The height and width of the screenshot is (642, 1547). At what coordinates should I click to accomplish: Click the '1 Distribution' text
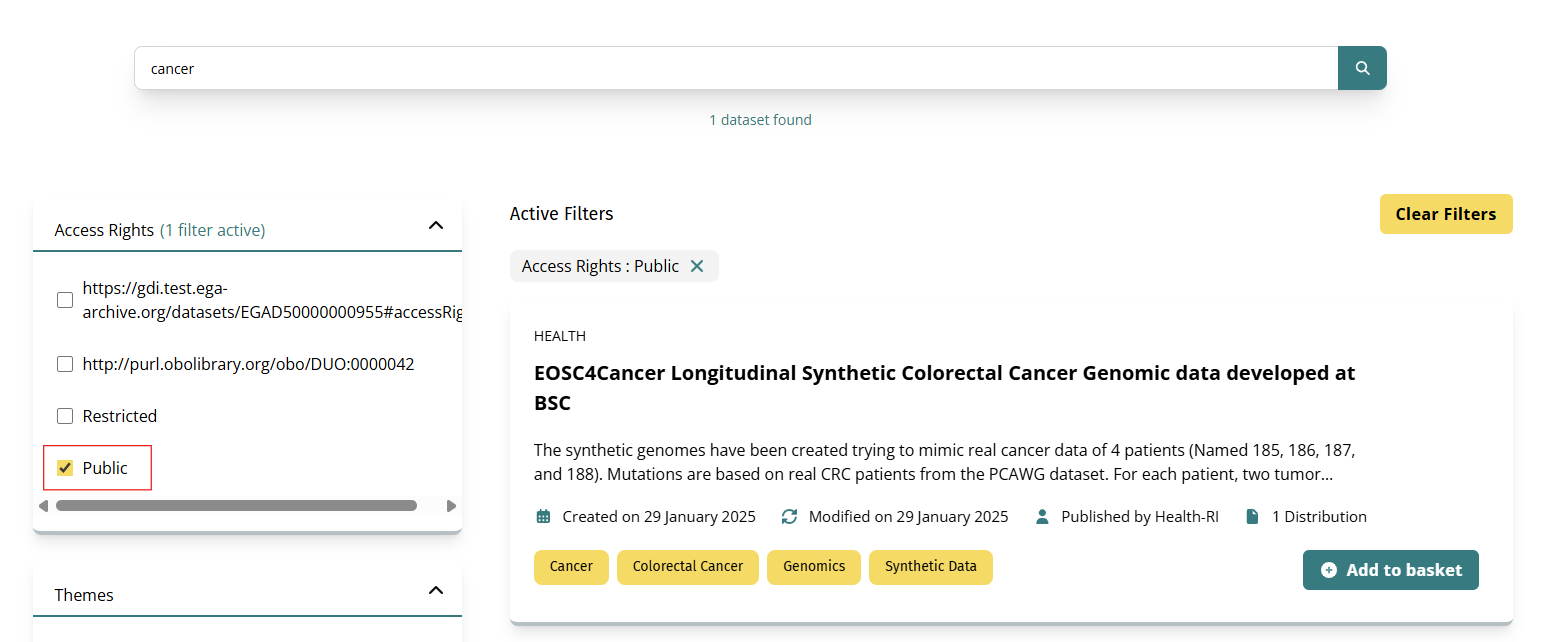tap(1319, 517)
